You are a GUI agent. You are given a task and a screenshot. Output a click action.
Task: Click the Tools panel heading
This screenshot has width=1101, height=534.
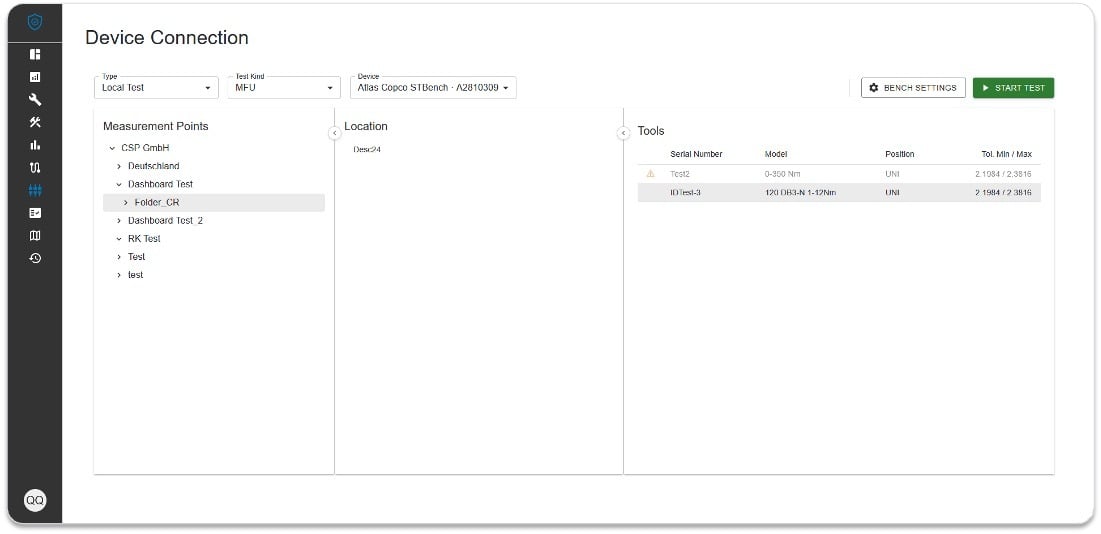(651, 131)
